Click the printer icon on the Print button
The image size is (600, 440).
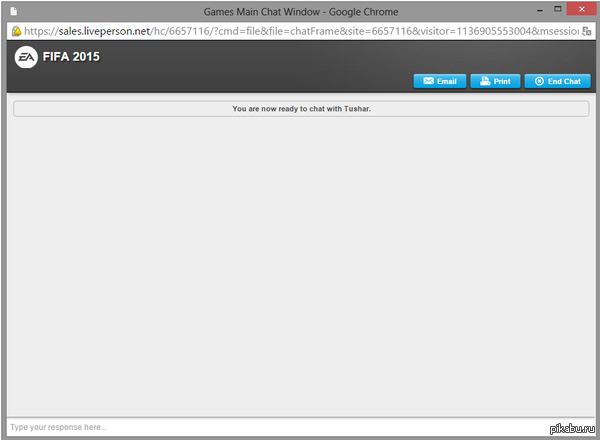483,81
